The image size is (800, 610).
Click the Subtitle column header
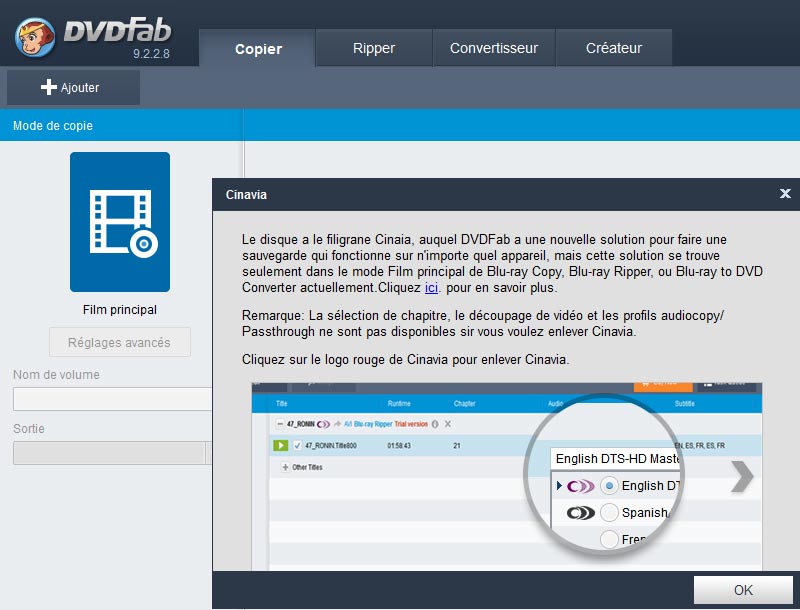[684, 403]
